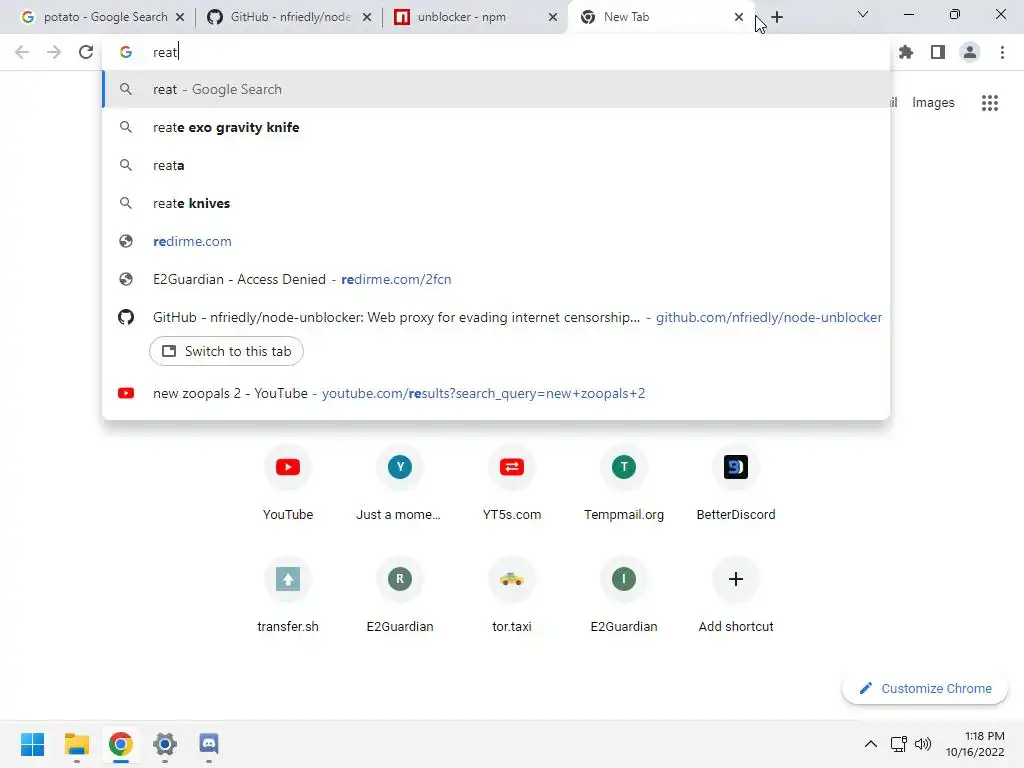
Task: Close the potato - Google Search tab
Action: (x=180, y=17)
